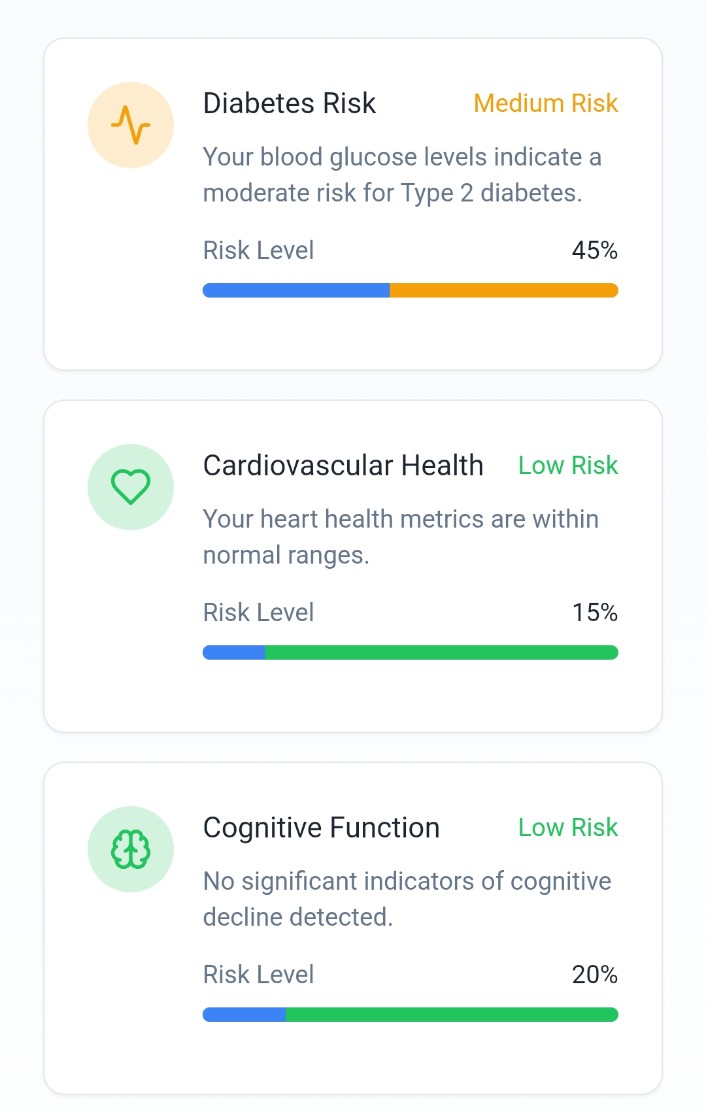
Task: Click Cardiovascular Health's Low Risk label
Action: point(568,466)
